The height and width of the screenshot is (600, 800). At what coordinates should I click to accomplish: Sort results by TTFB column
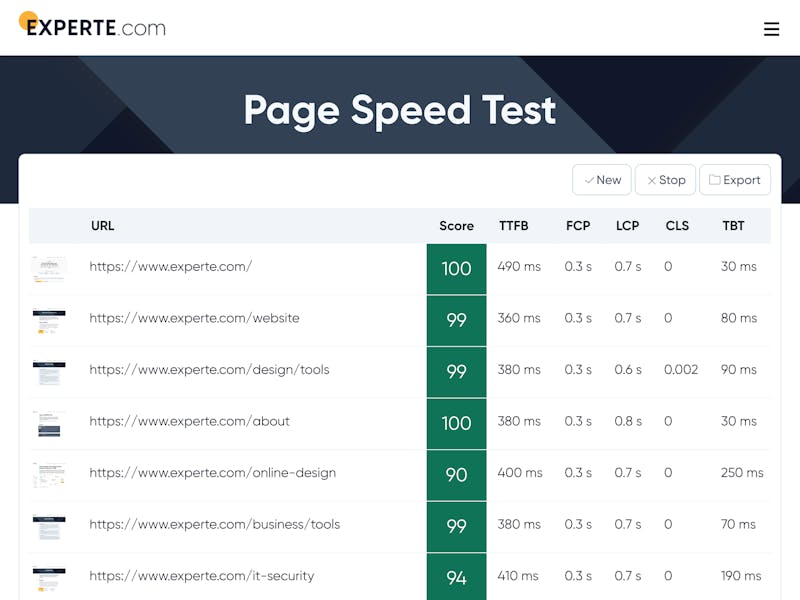[x=514, y=226]
